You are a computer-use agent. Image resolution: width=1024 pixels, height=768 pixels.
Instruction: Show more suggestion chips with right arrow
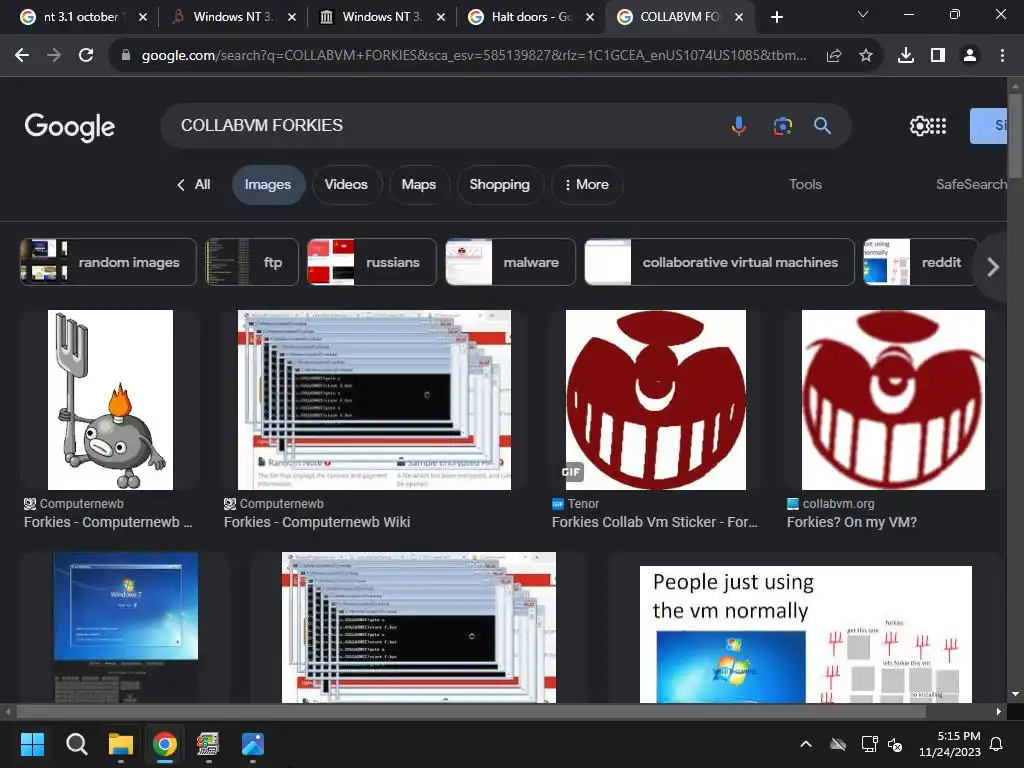(x=993, y=266)
